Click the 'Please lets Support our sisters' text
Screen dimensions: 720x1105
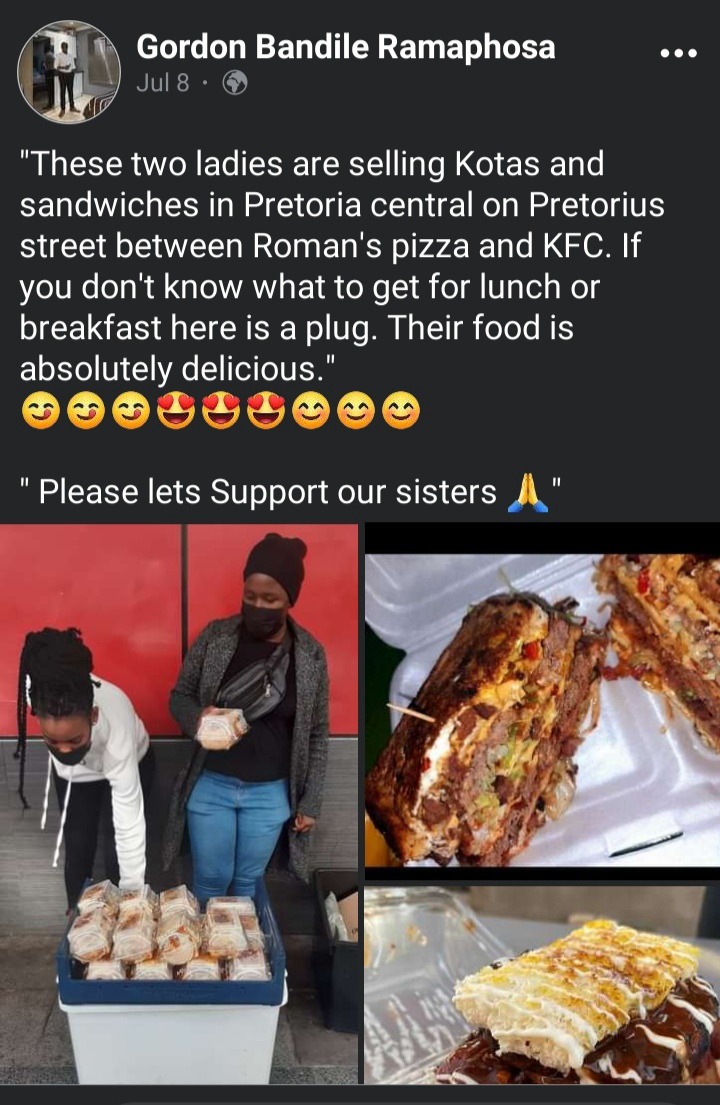click(x=268, y=492)
